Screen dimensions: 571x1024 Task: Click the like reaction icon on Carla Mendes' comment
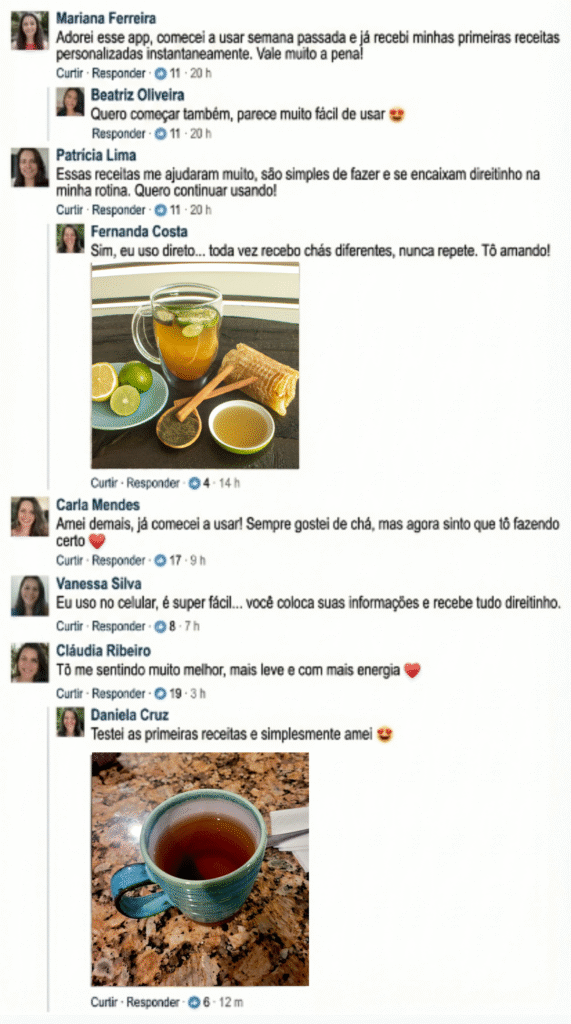click(160, 560)
